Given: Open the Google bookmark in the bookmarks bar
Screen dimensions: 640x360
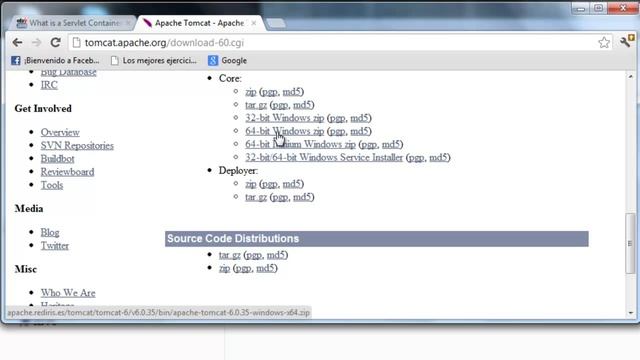Looking at the screenshot, I should 227,60.
